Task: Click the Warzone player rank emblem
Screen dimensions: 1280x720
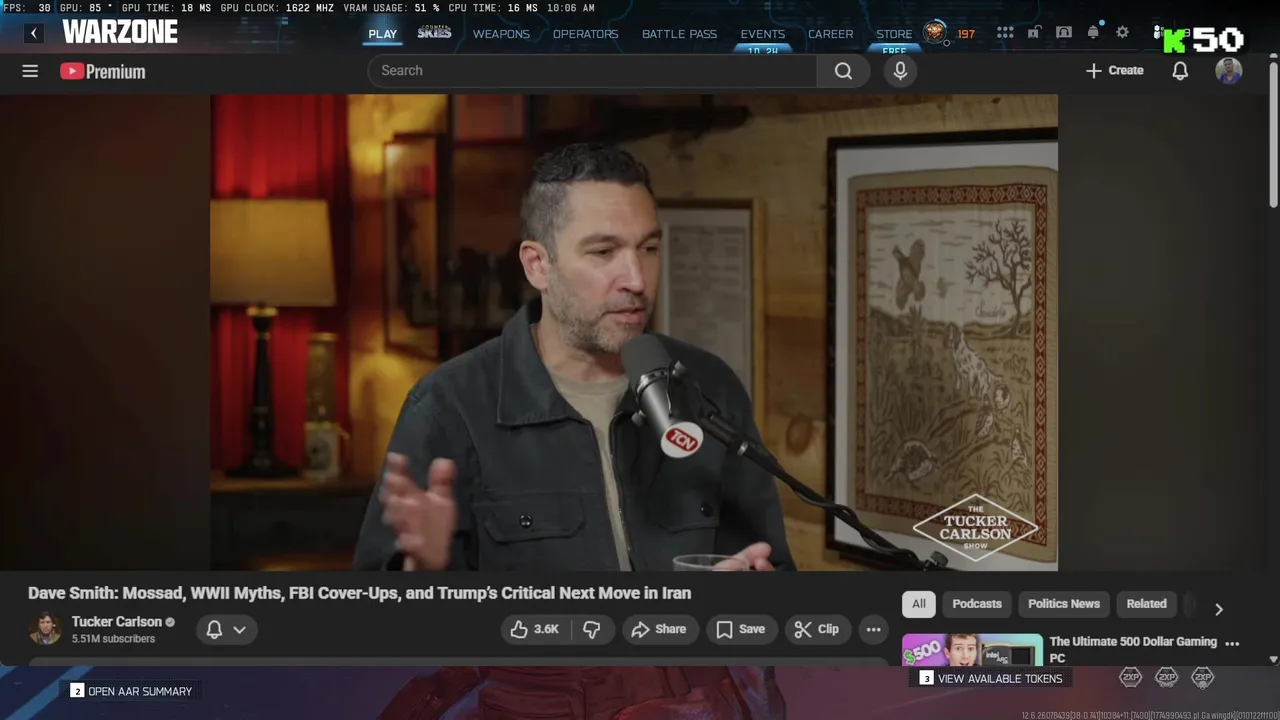Action: (935, 33)
